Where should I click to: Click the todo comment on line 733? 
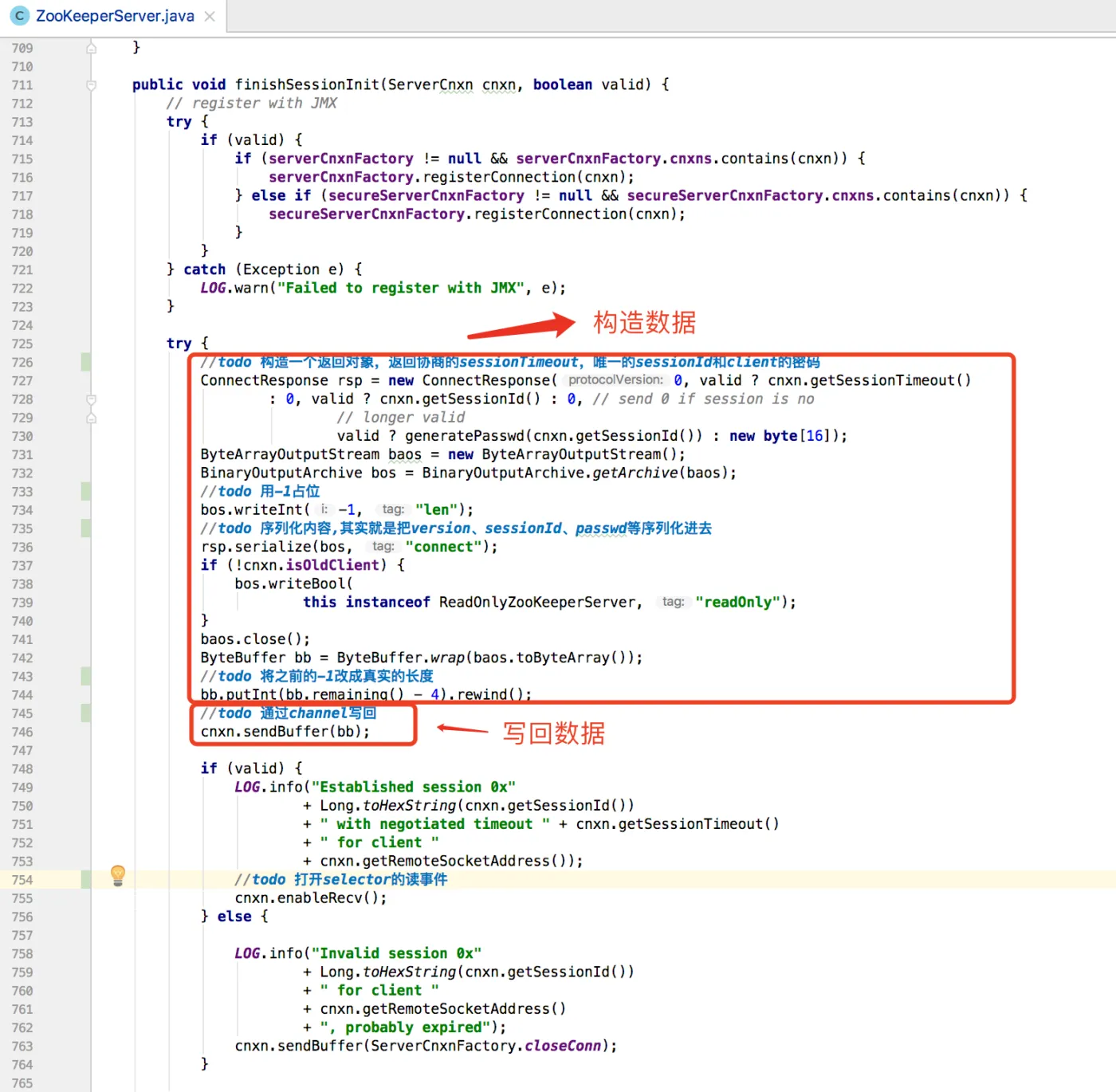260,491
